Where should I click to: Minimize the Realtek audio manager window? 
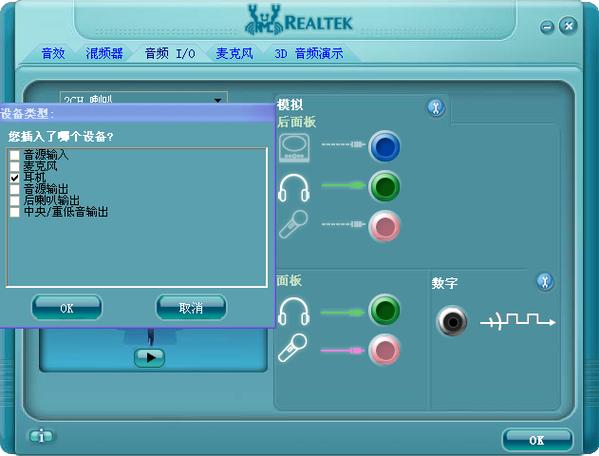547,27
